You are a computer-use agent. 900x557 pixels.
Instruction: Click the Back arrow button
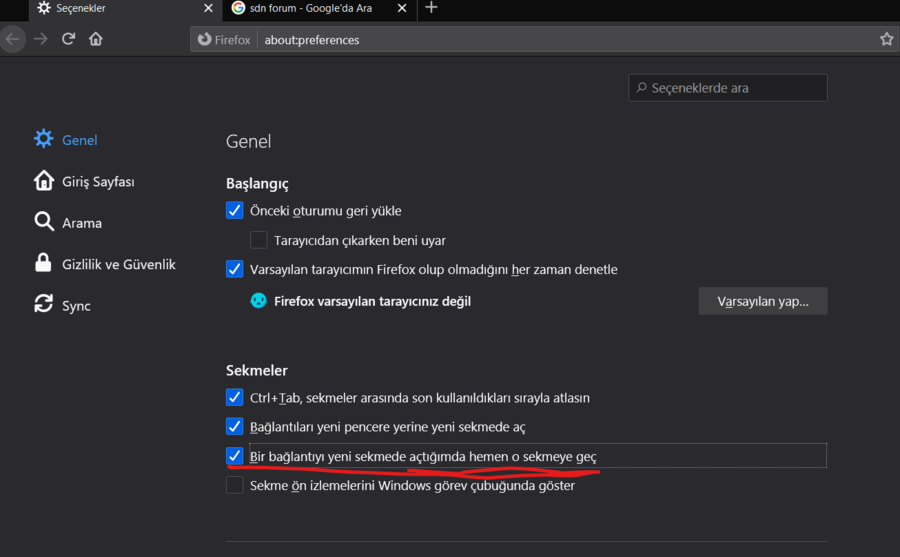click(x=12, y=39)
